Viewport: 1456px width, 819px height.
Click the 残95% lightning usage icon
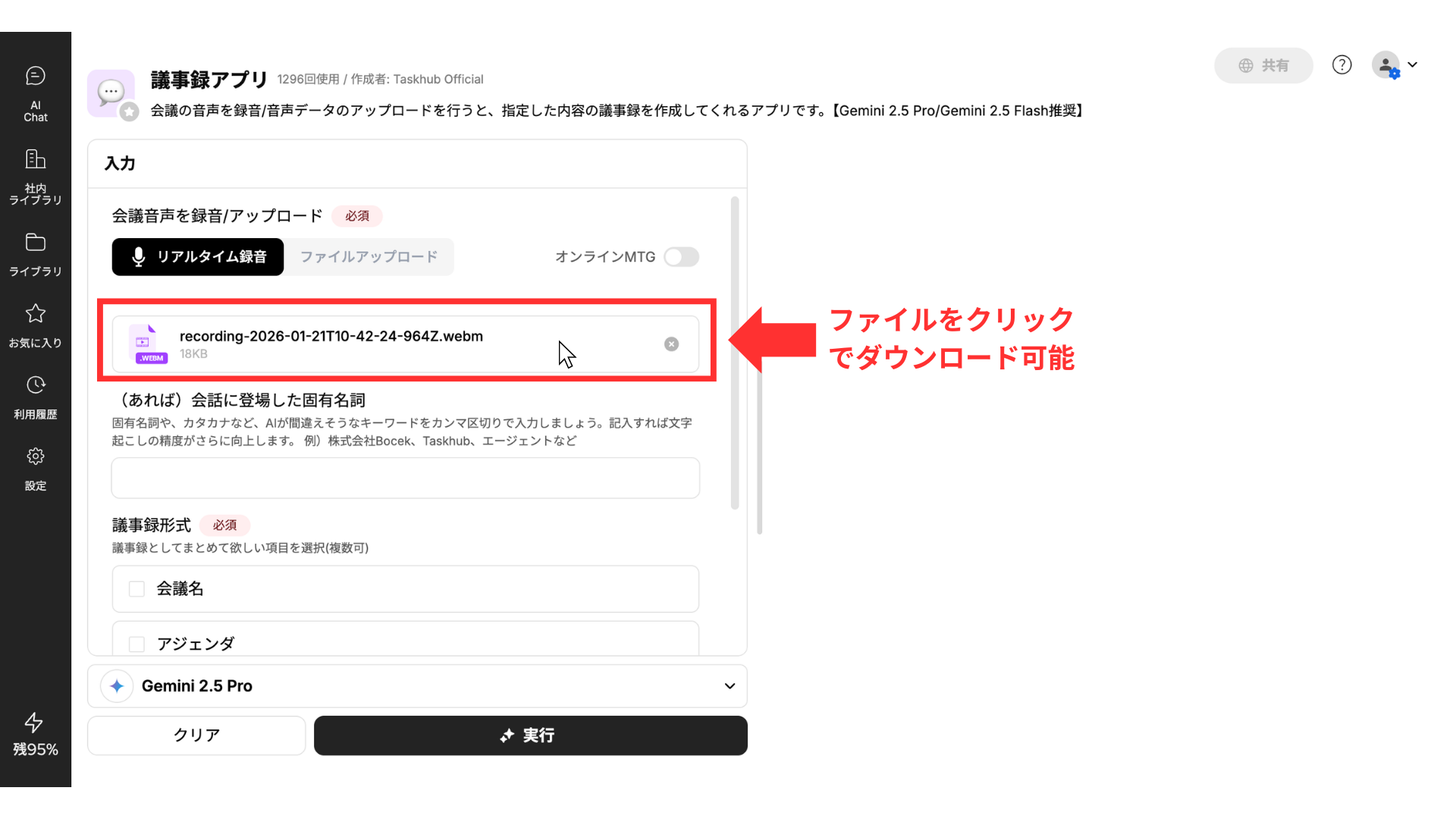[x=34, y=723]
